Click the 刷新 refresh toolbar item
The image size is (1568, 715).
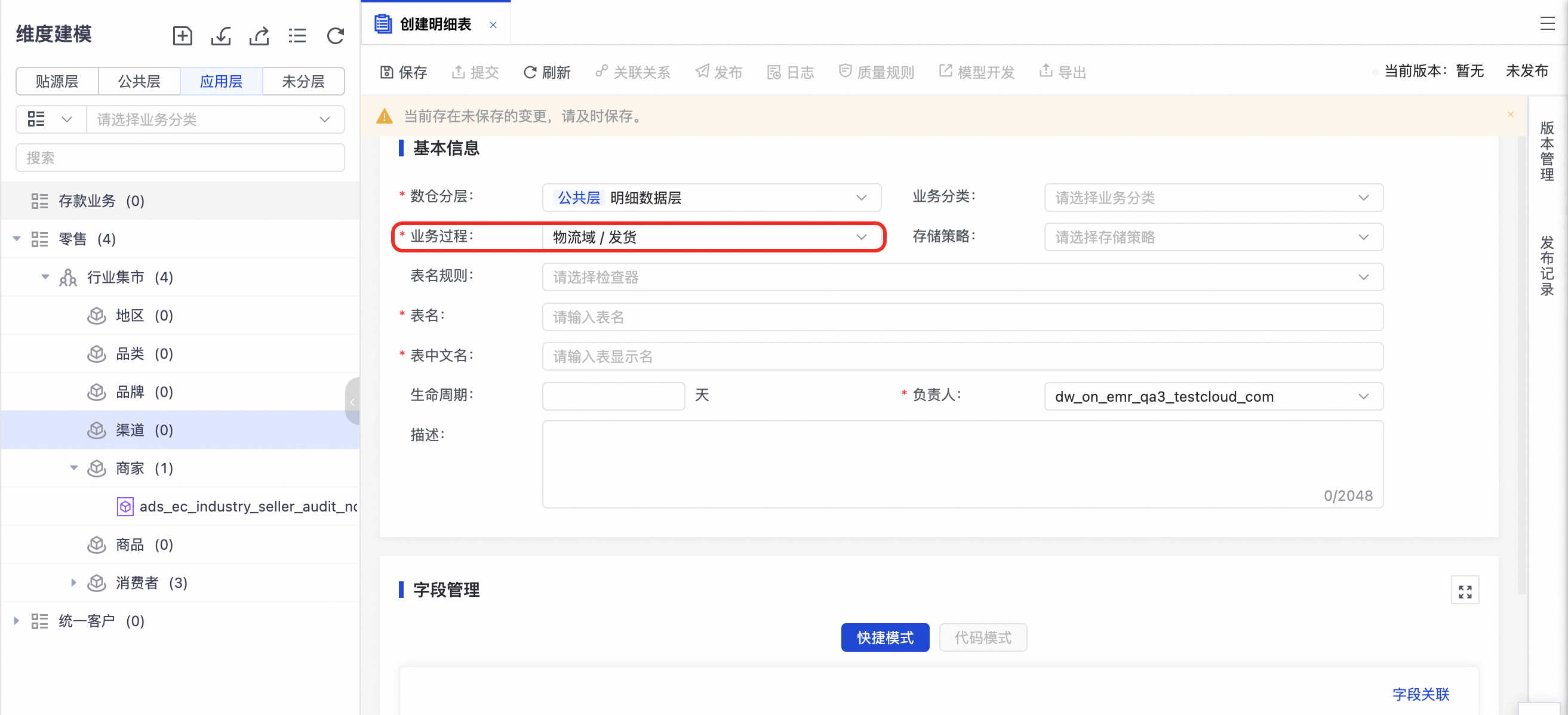546,72
